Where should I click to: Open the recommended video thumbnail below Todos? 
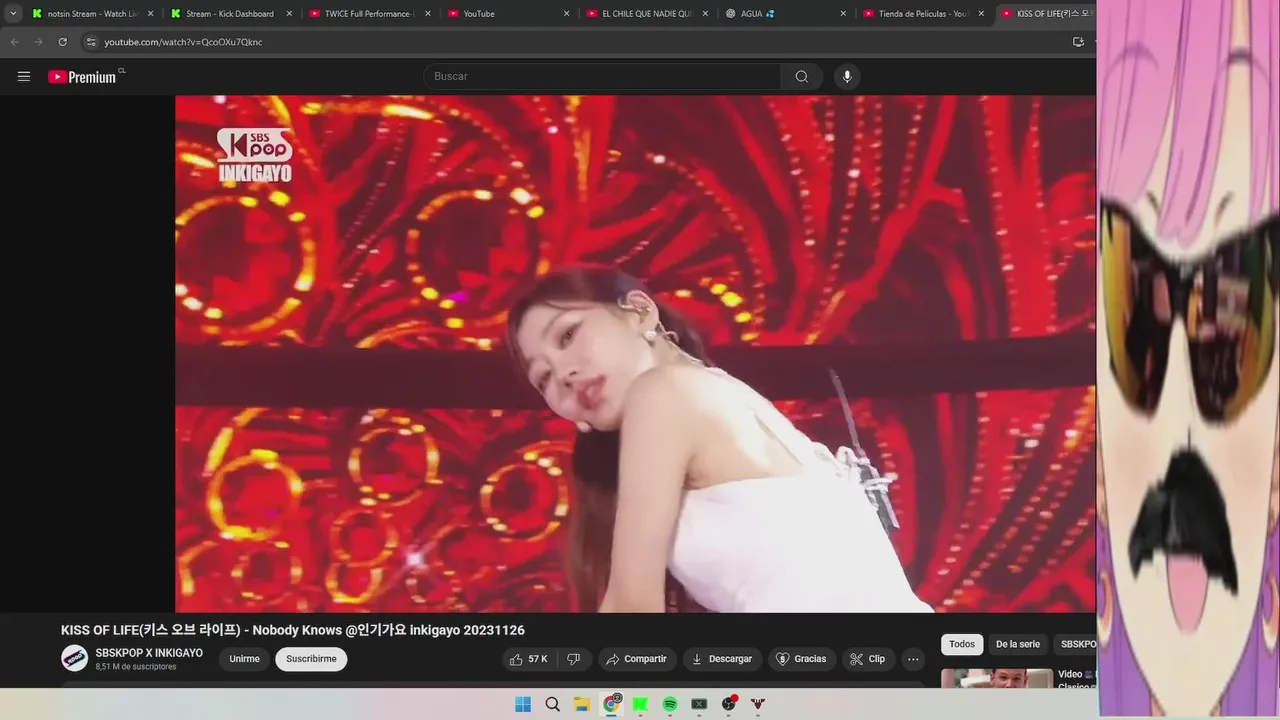click(x=997, y=679)
